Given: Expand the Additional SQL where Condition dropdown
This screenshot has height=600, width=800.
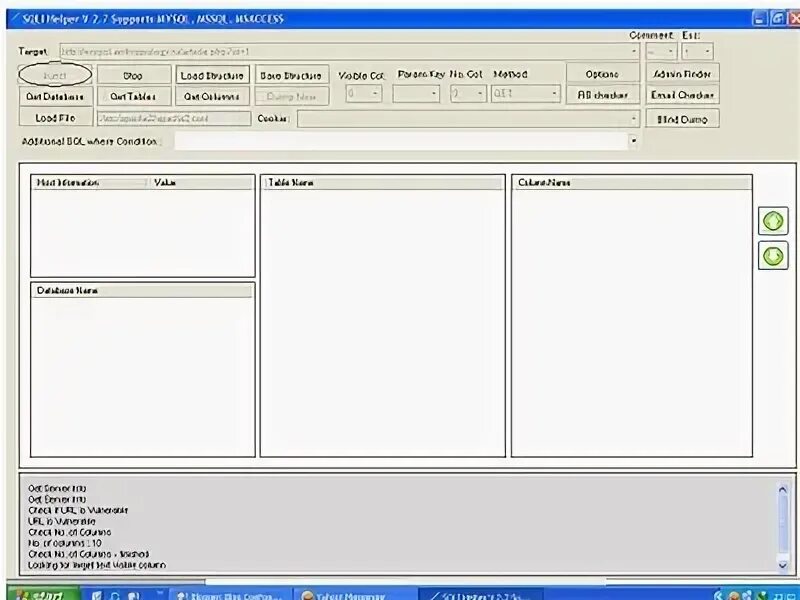Looking at the screenshot, I should tap(633, 141).
